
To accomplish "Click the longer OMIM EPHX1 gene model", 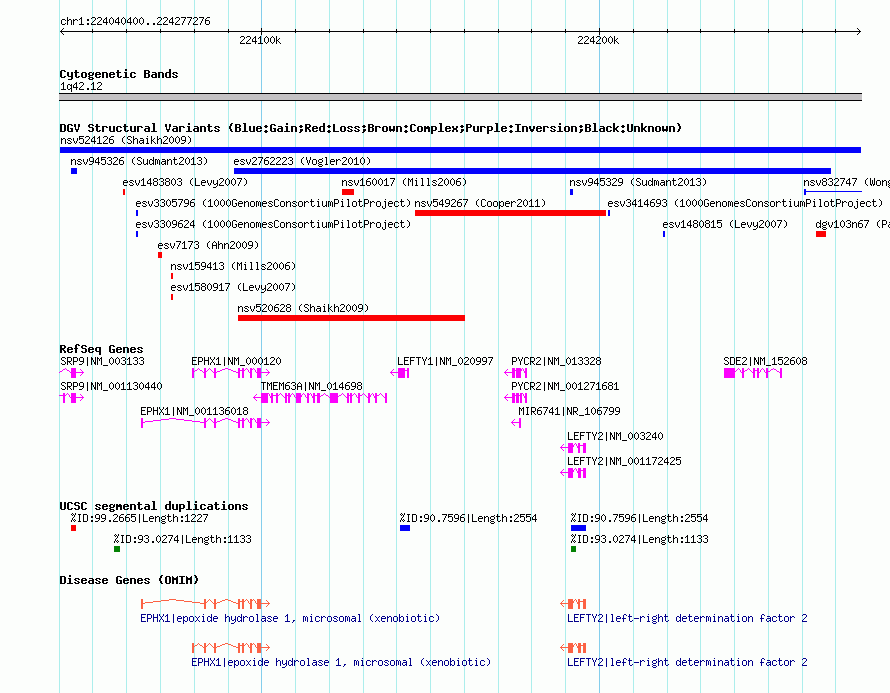I will point(205,603).
